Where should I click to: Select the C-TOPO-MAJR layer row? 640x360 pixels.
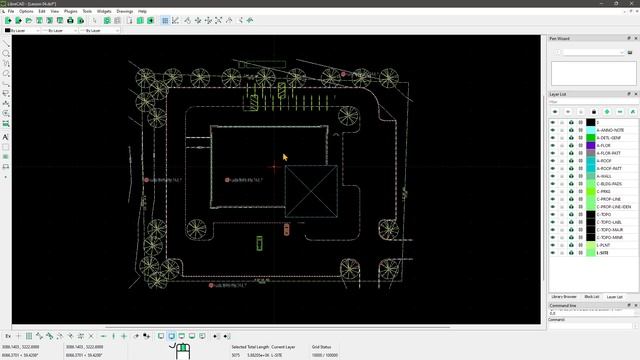[593, 230]
